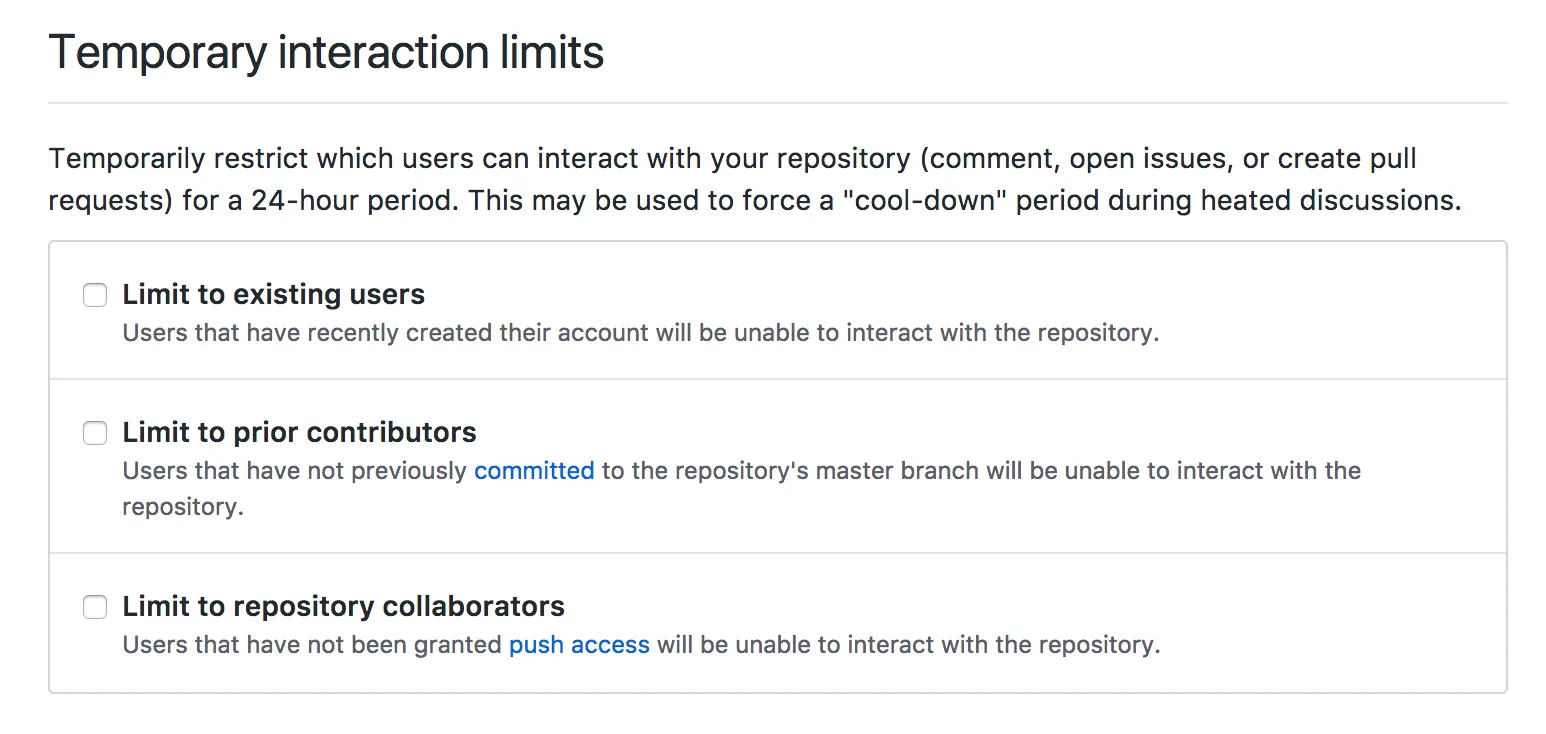1546x734 pixels.
Task: Tick the Limit to prior contributors checkbox
Action: (x=95, y=433)
